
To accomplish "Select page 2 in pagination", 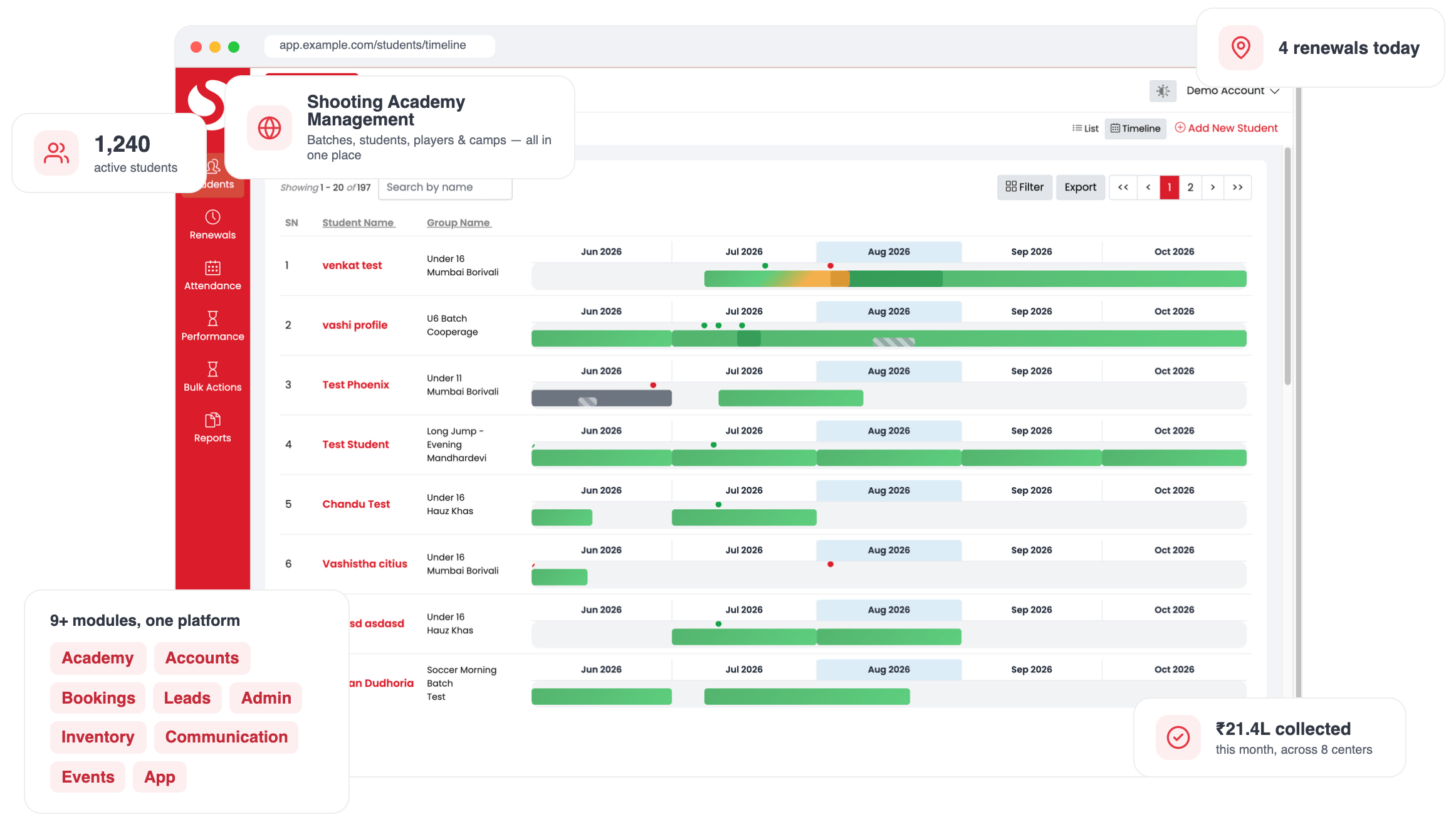I will (1190, 187).
